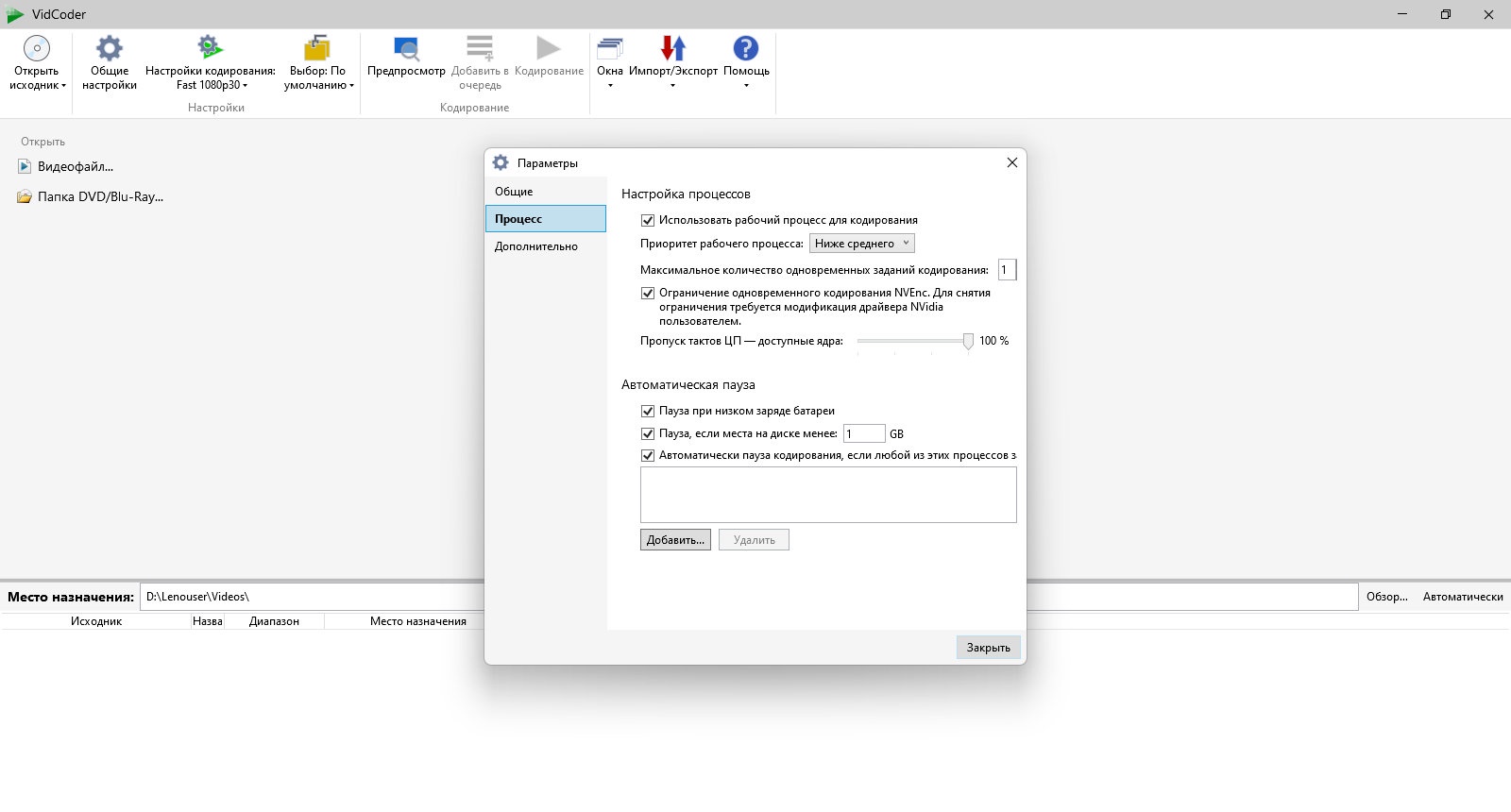Image resolution: width=1511 pixels, height=812 pixels.
Task: Click the default picker folder icon
Action: pyautogui.click(x=317, y=48)
